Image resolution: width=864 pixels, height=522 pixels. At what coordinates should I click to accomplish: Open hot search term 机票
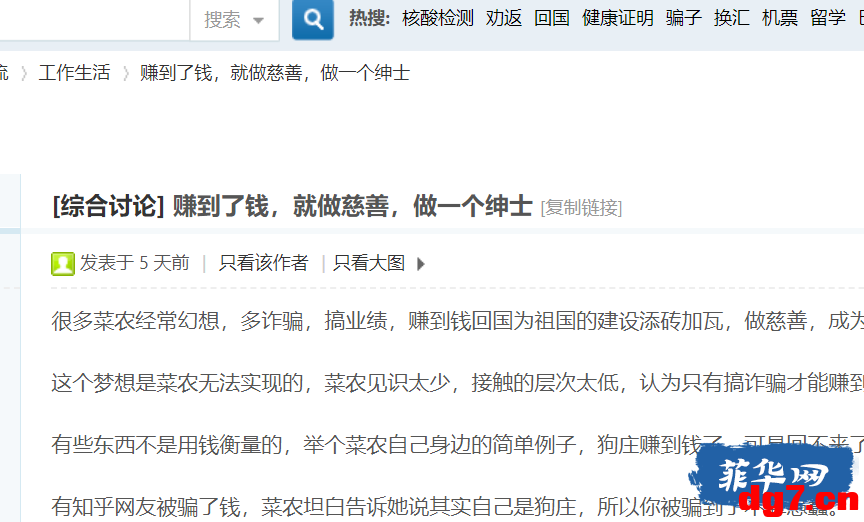780,18
